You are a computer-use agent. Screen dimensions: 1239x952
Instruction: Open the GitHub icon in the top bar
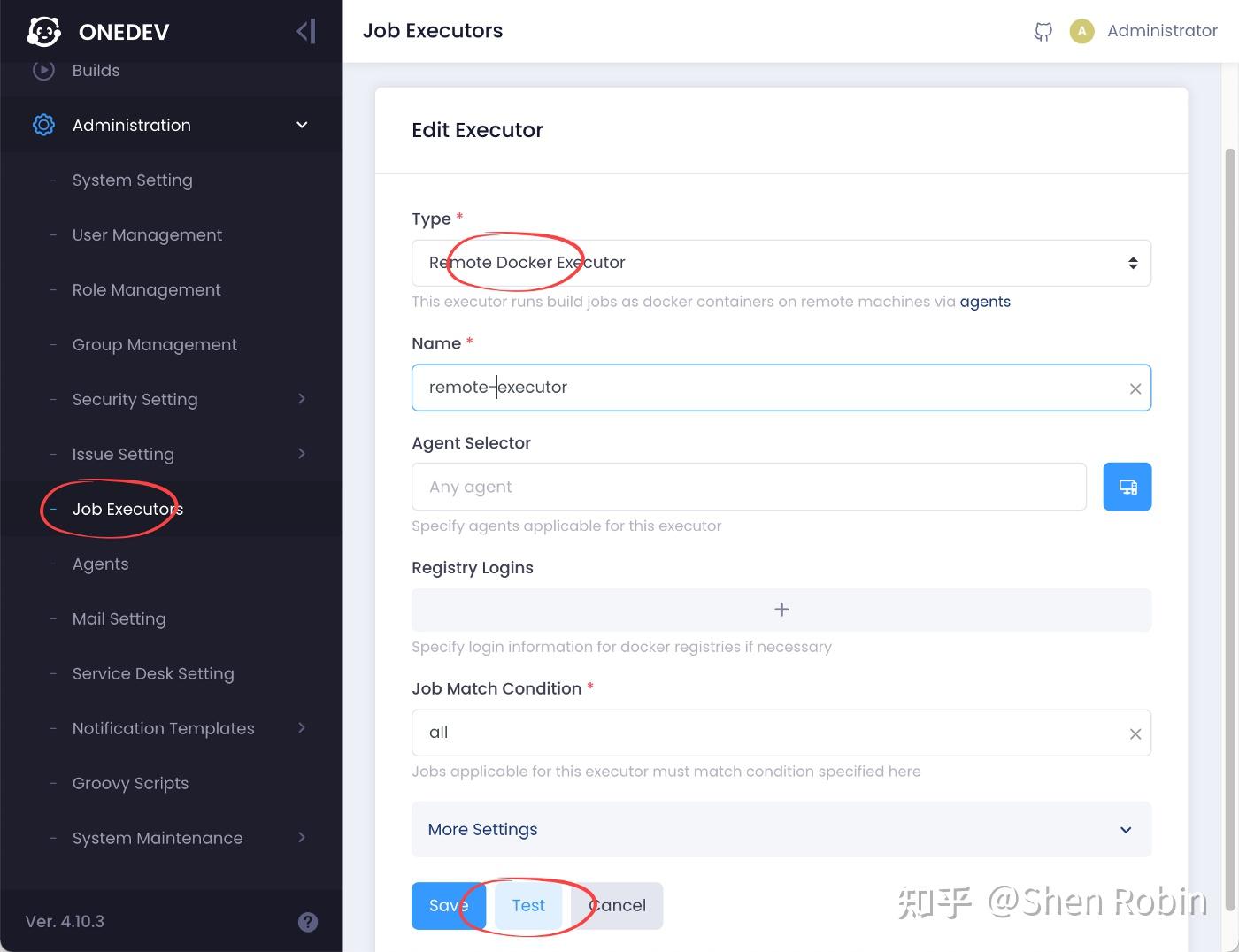coord(1043,31)
